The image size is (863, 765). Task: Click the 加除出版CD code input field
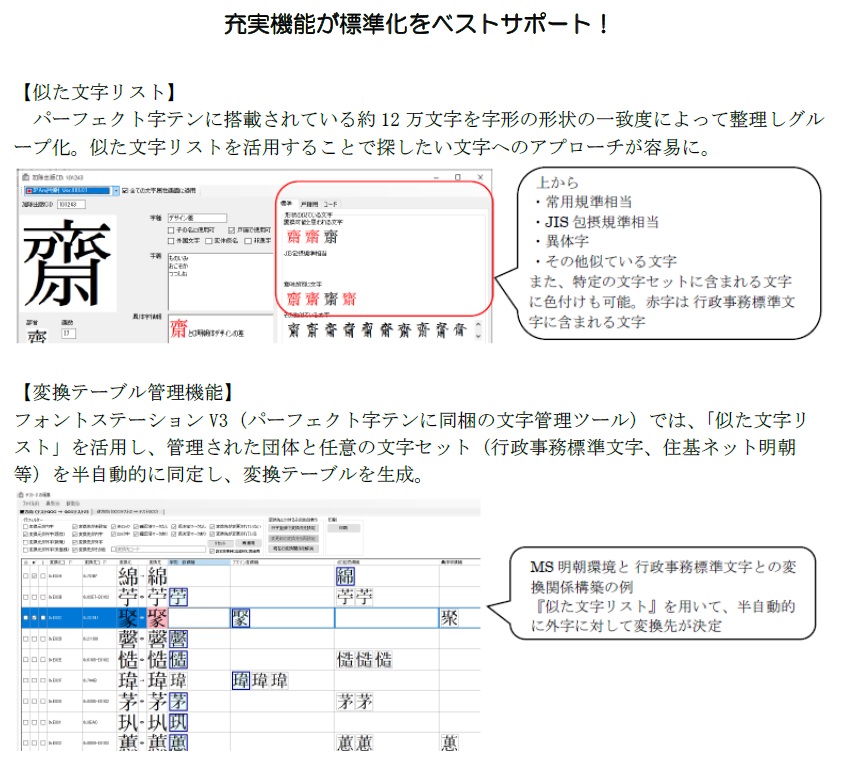(x=71, y=204)
